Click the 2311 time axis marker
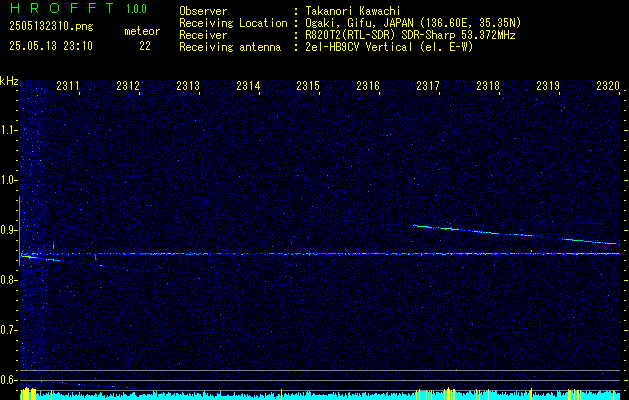This screenshot has height=400, width=629. coord(68,86)
